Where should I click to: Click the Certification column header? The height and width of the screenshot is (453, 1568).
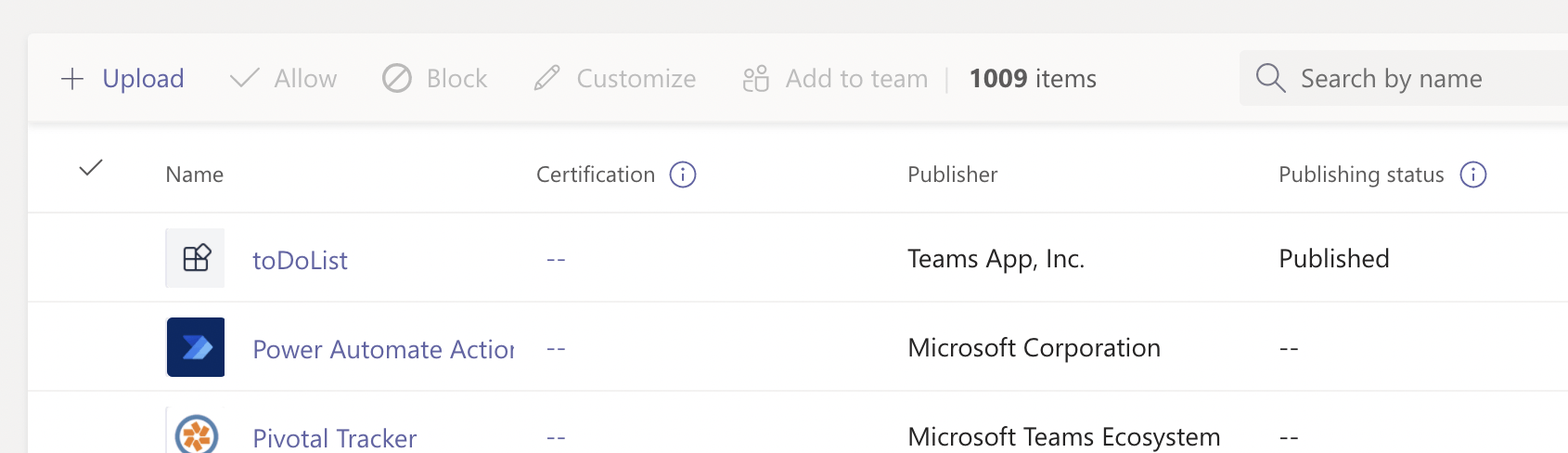[596, 175]
